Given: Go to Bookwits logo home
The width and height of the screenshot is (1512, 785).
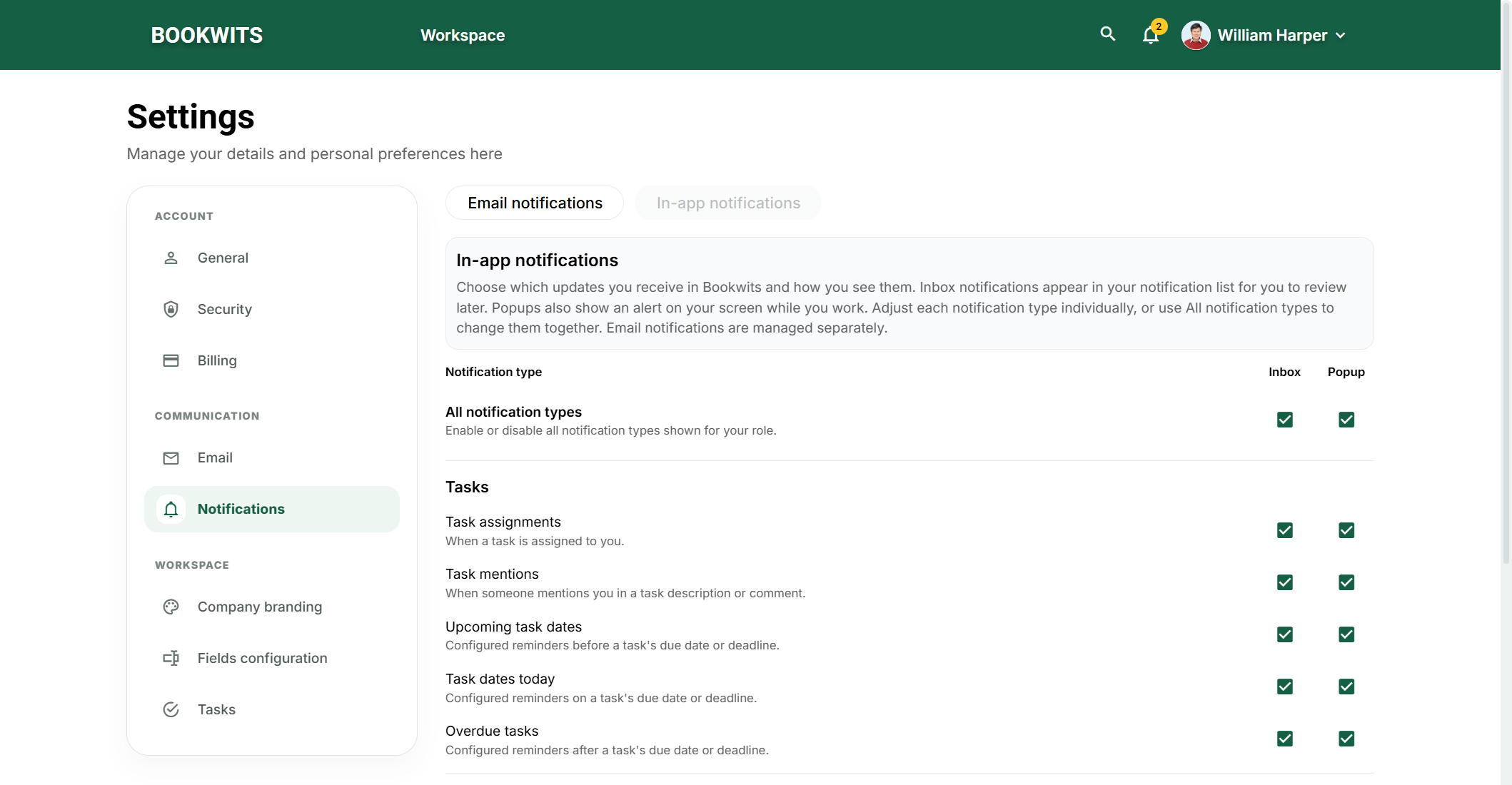Looking at the screenshot, I should click(207, 35).
